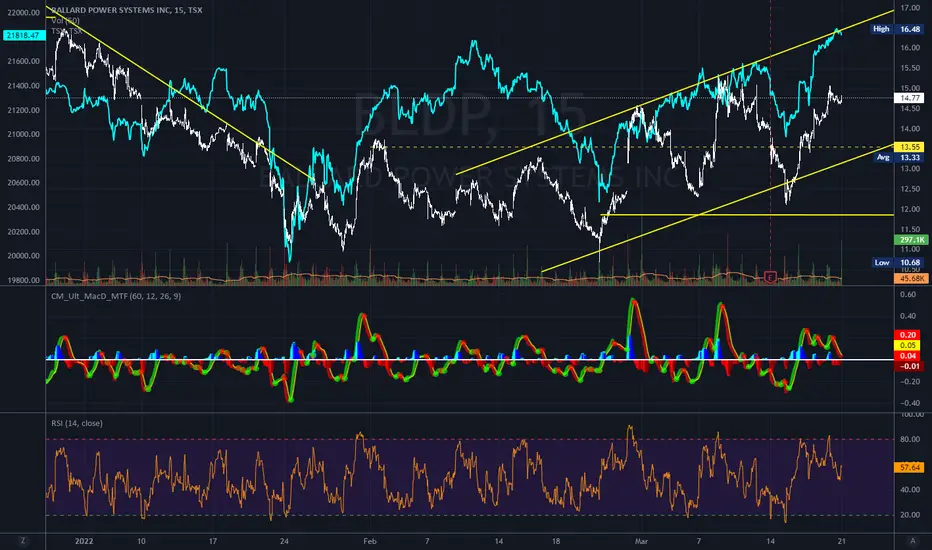Click the red 0.20 MACD value label
Viewport: 932px width, 550px height.
909,335
